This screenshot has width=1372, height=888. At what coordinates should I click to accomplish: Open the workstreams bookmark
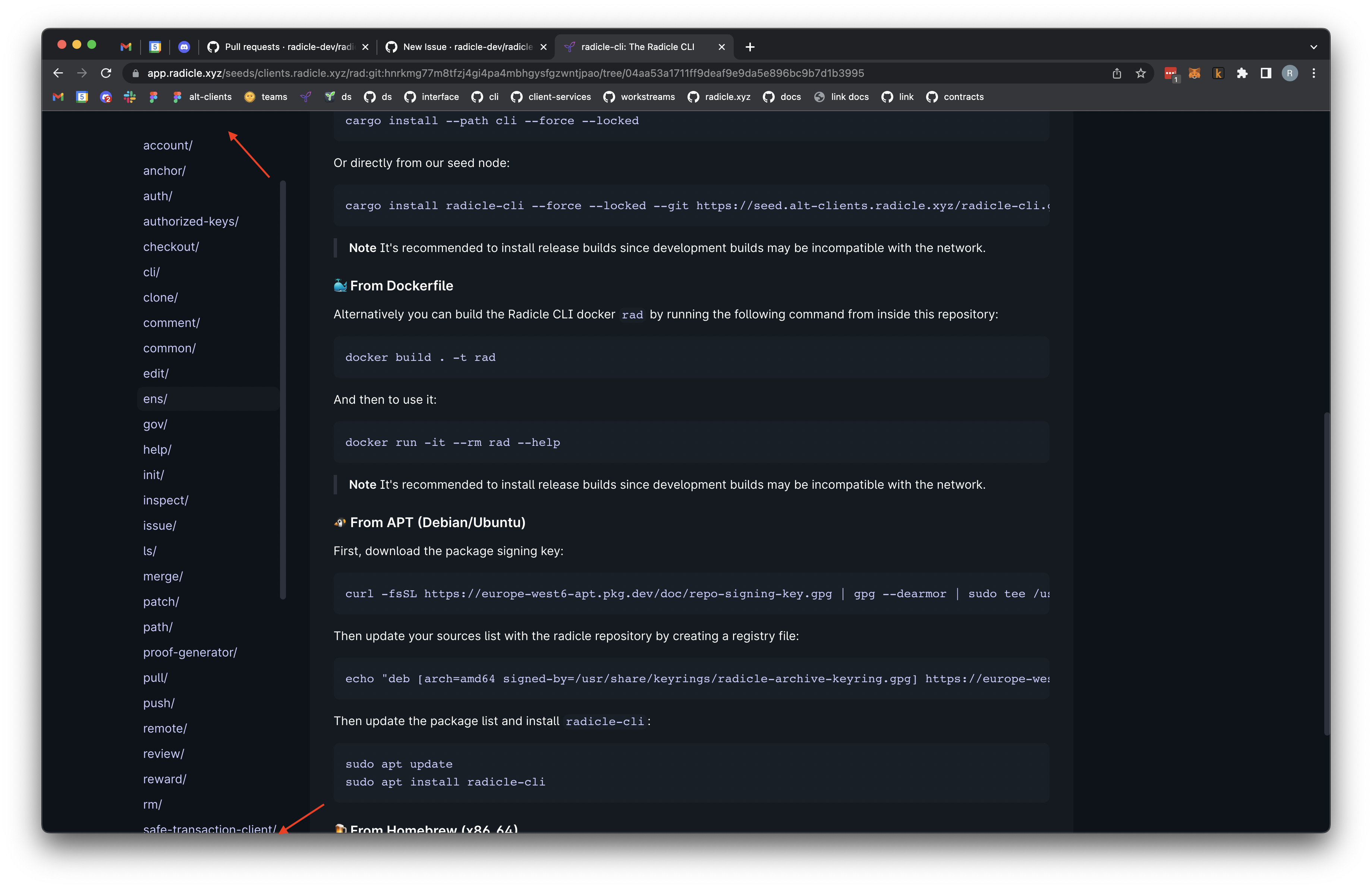[x=639, y=97]
